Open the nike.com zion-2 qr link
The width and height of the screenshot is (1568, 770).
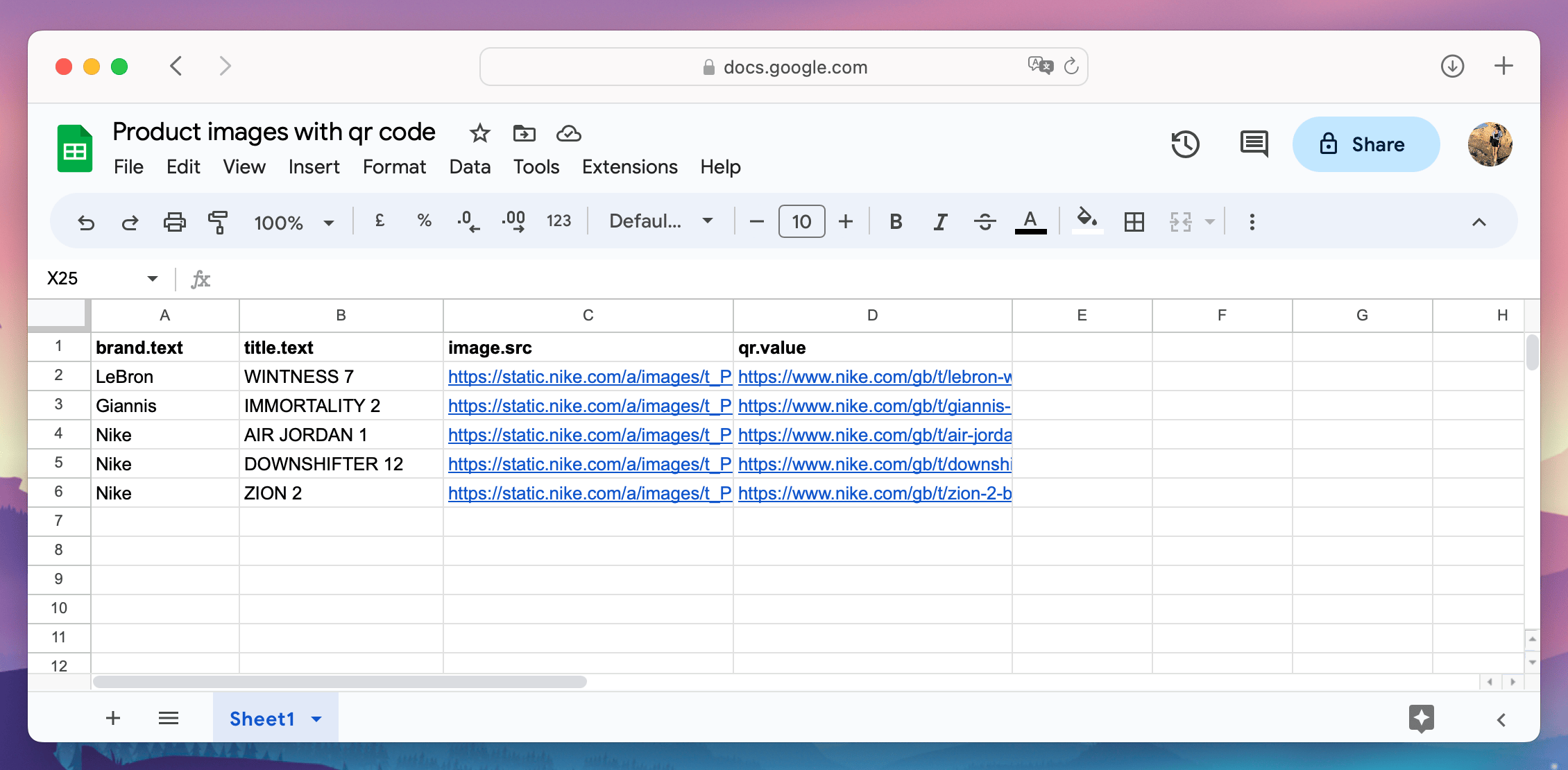pos(875,493)
